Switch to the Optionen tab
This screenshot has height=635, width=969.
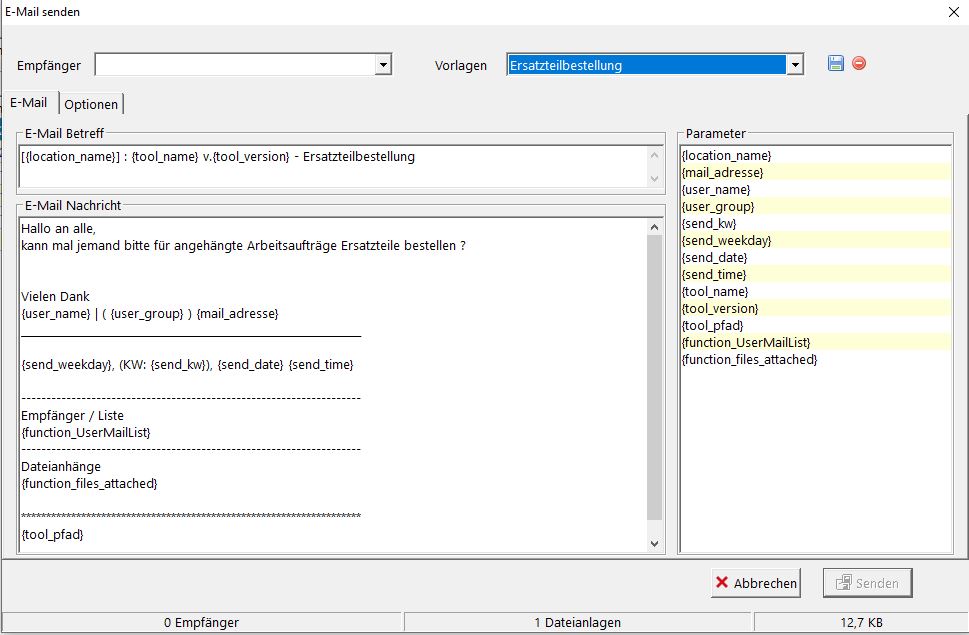(91, 104)
